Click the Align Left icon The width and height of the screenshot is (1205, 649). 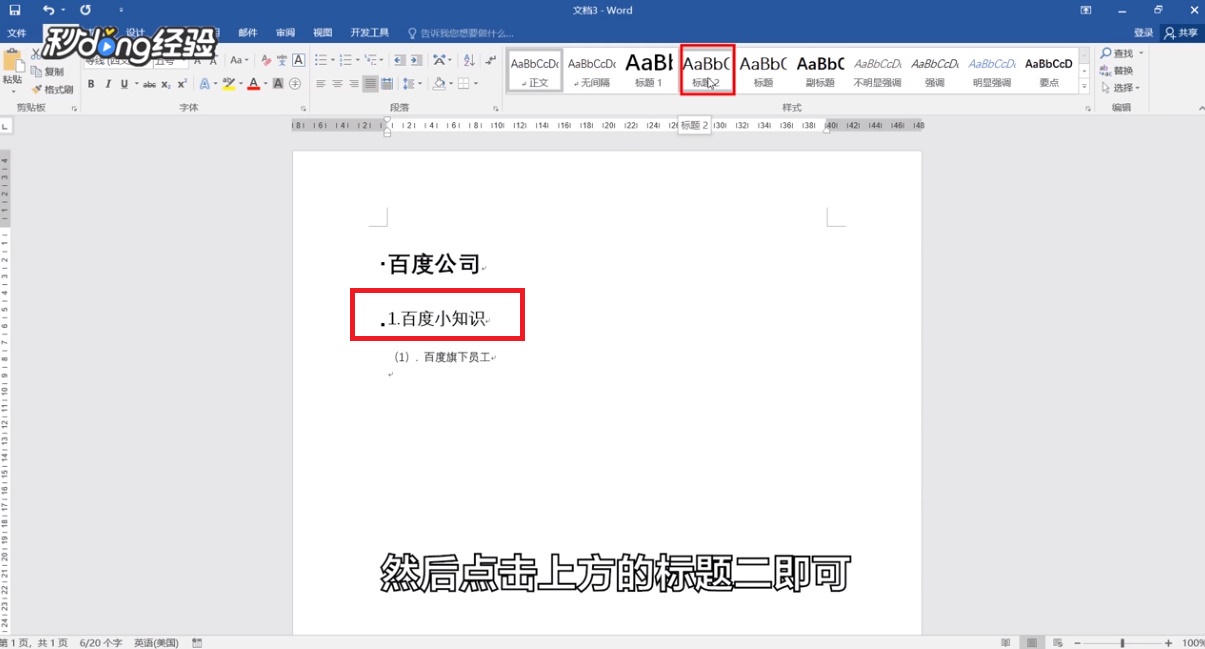(x=322, y=84)
